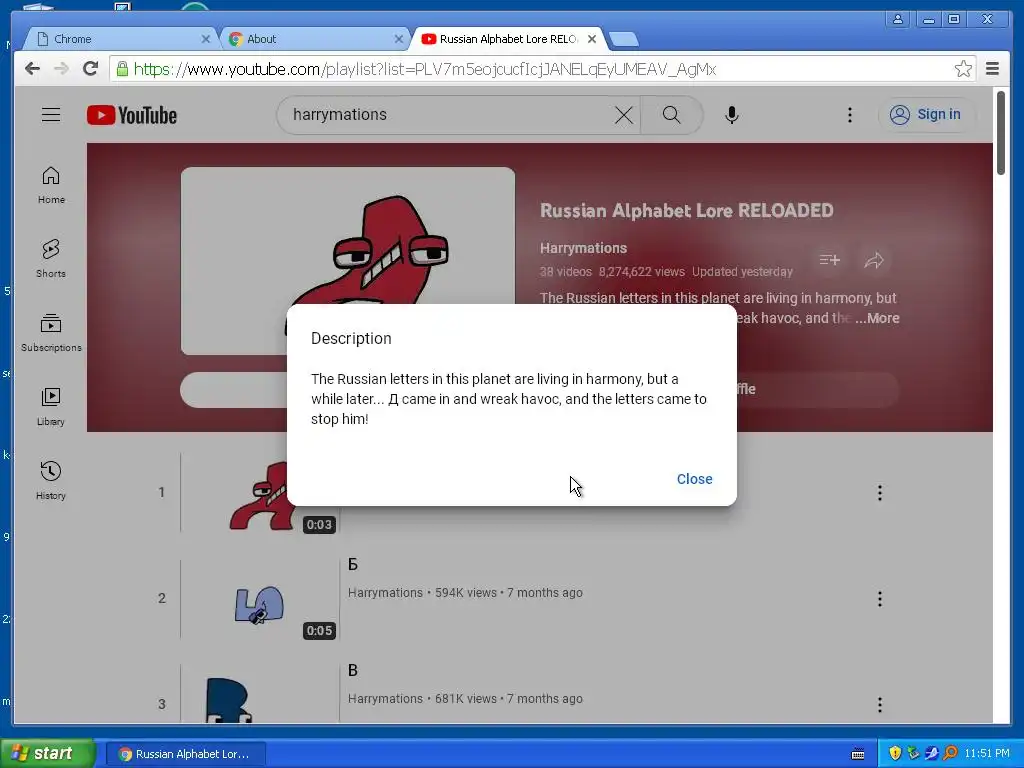This screenshot has height=768, width=1024.
Task: Click the green padlock security icon
Action: pyautogui.click(x=122, y=69)
